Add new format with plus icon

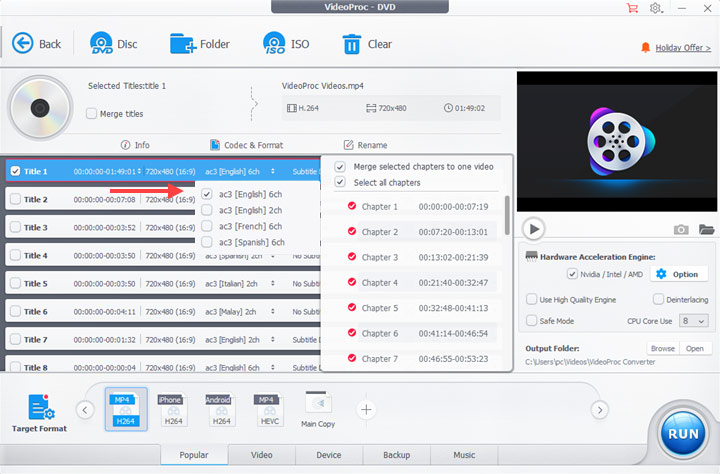coord(367,409)
